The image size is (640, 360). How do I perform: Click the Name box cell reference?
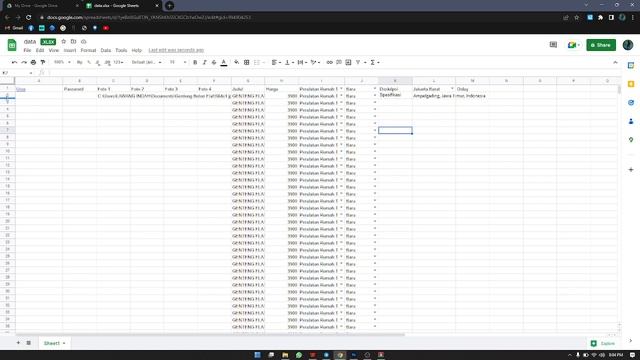17,73
